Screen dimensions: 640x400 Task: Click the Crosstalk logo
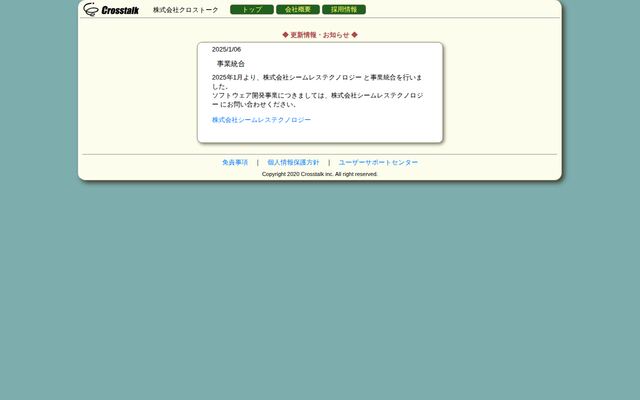[x=111, y=9]
